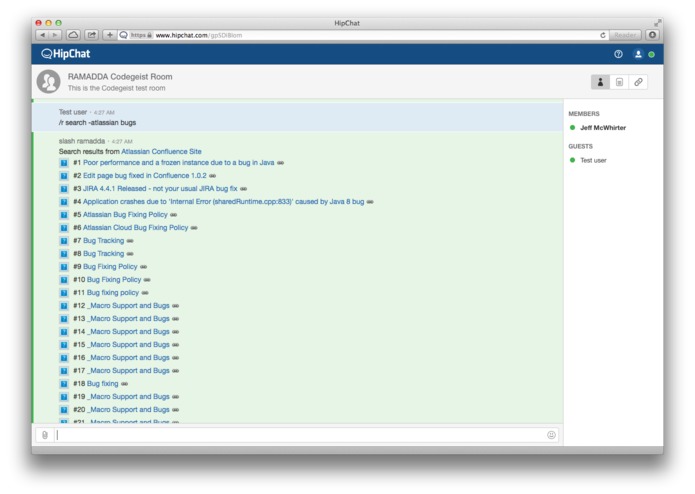
Task: Open result #11 Bug fixing policy
Action: click(x=113, y=292)
